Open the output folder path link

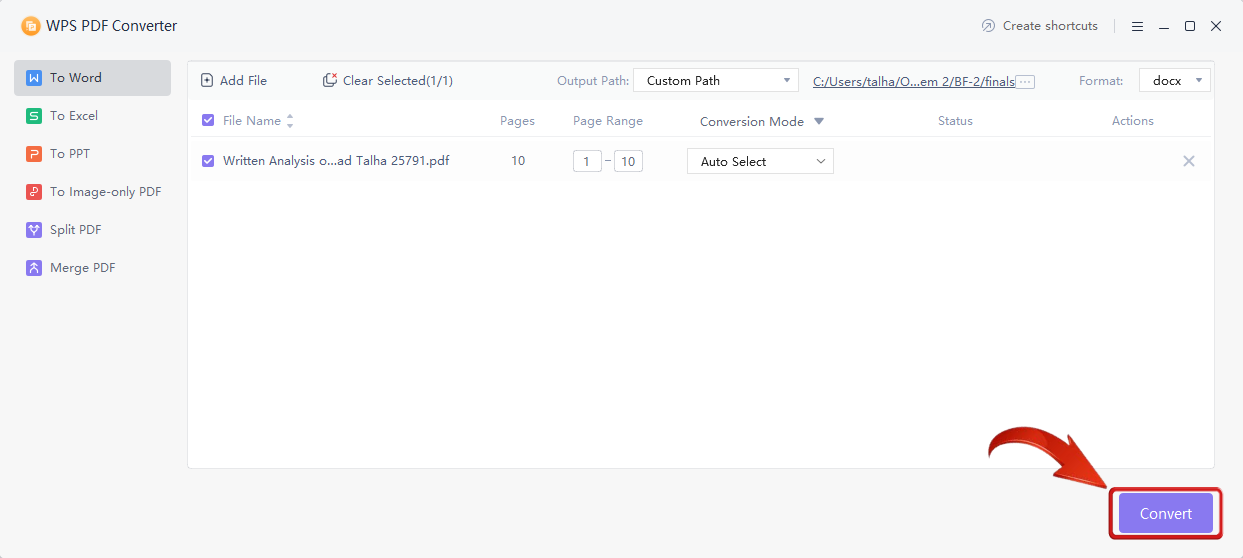914,82
